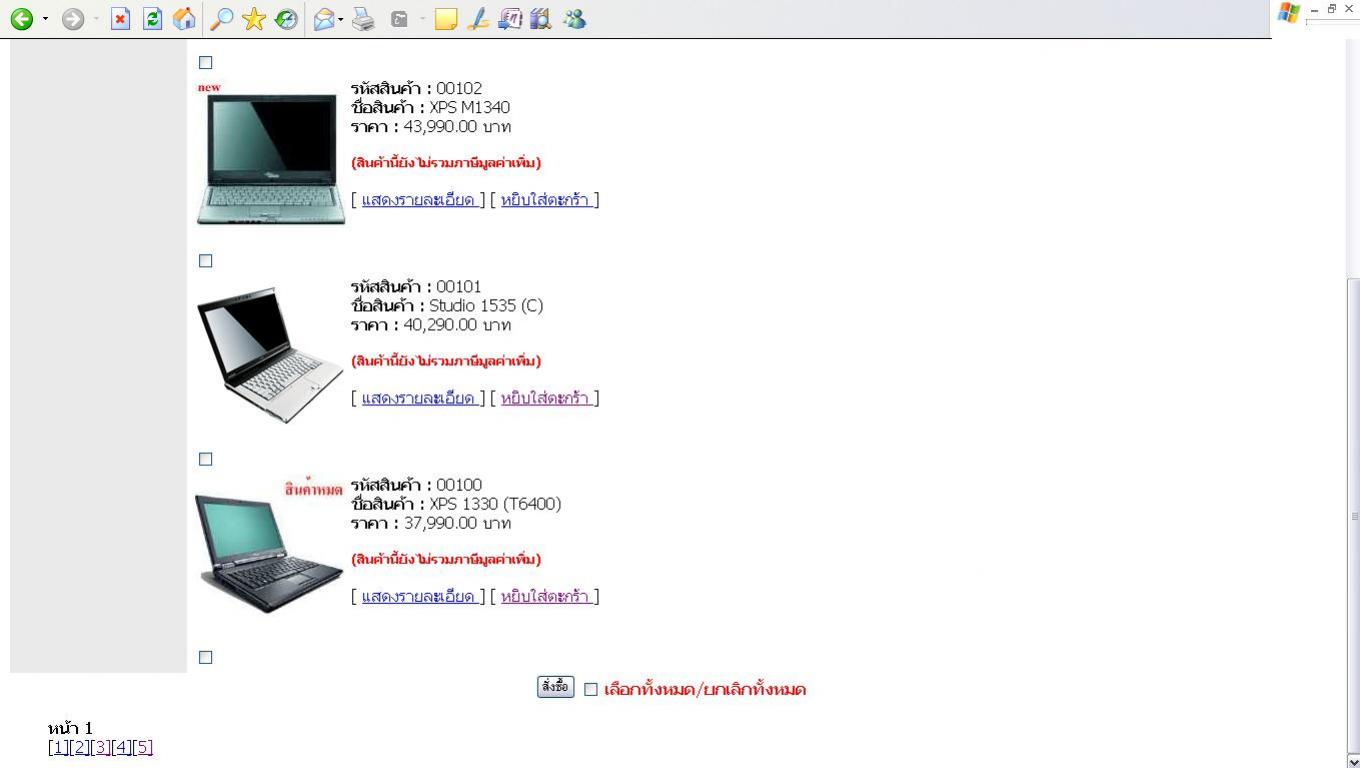Click the grey Forward arrow button

click(x=72, y=19)
